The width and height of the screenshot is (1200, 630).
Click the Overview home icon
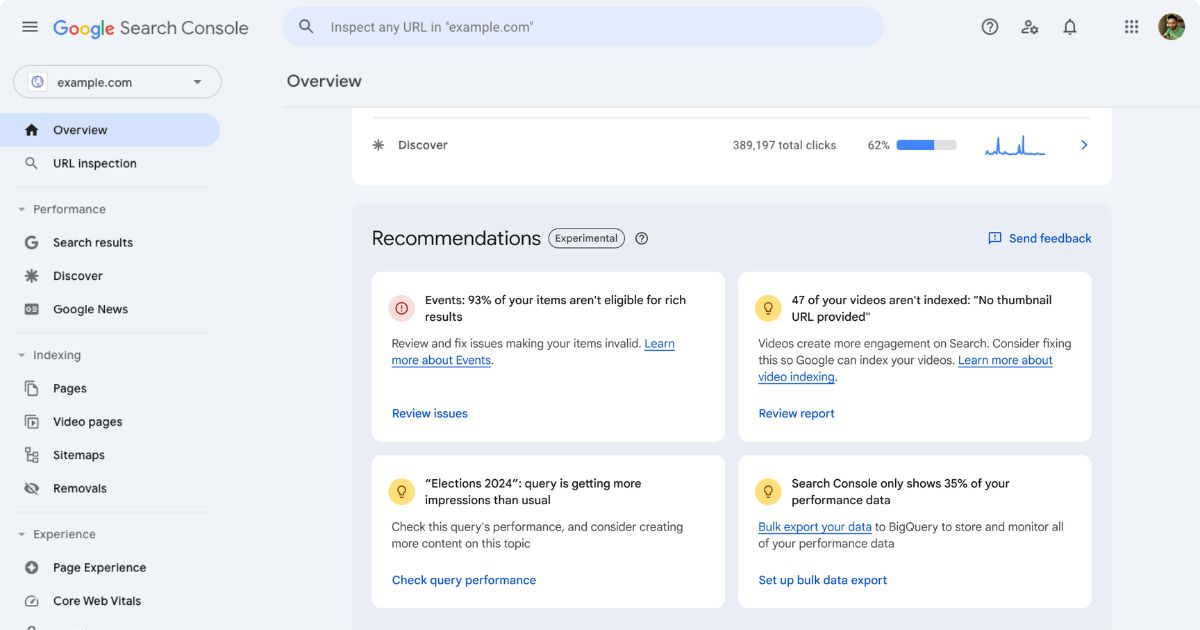pos(32,130)
